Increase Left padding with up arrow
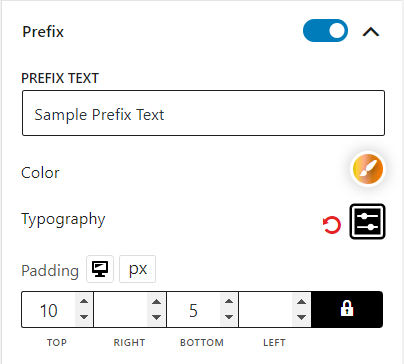The image size is (404, 364). tap(301, 301)
